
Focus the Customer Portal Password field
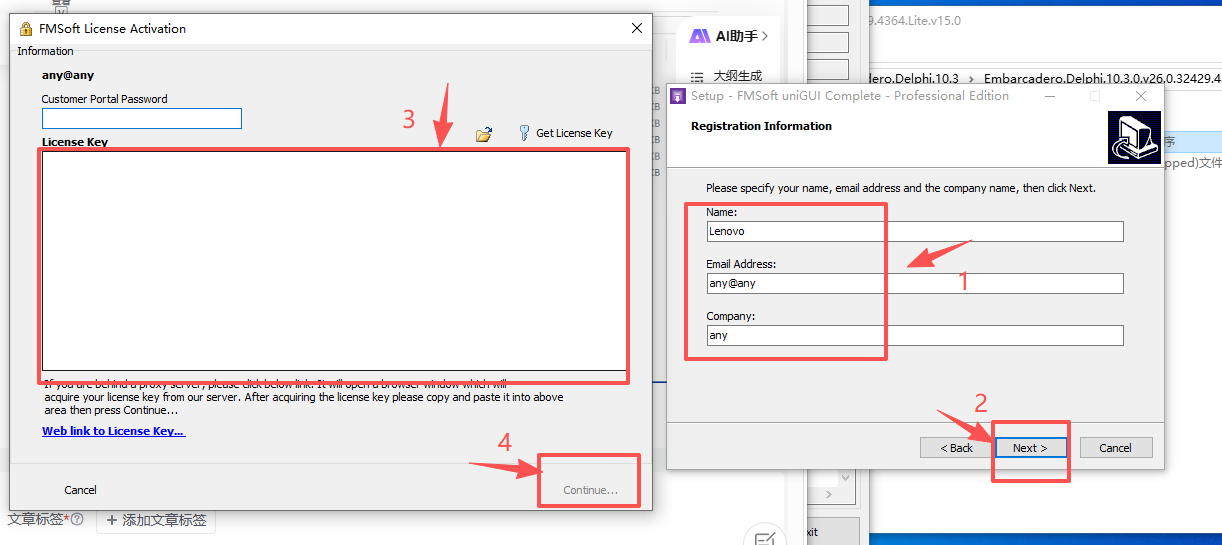[x=142, y=118]
